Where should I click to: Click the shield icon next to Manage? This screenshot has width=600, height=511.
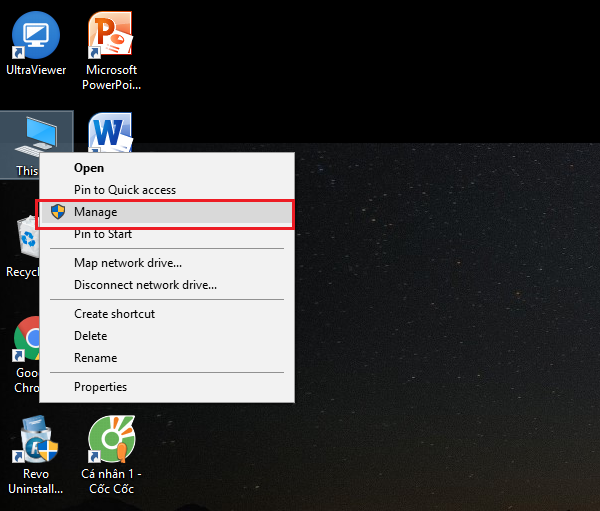pyautogui.click(x=58, y=212)
